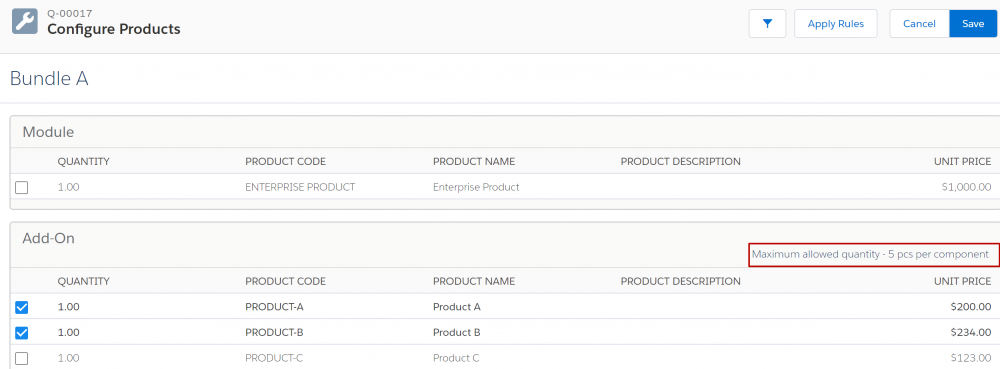Edit quantity field for Product A
The image size is (1000, 369).
tap(68, 307)
